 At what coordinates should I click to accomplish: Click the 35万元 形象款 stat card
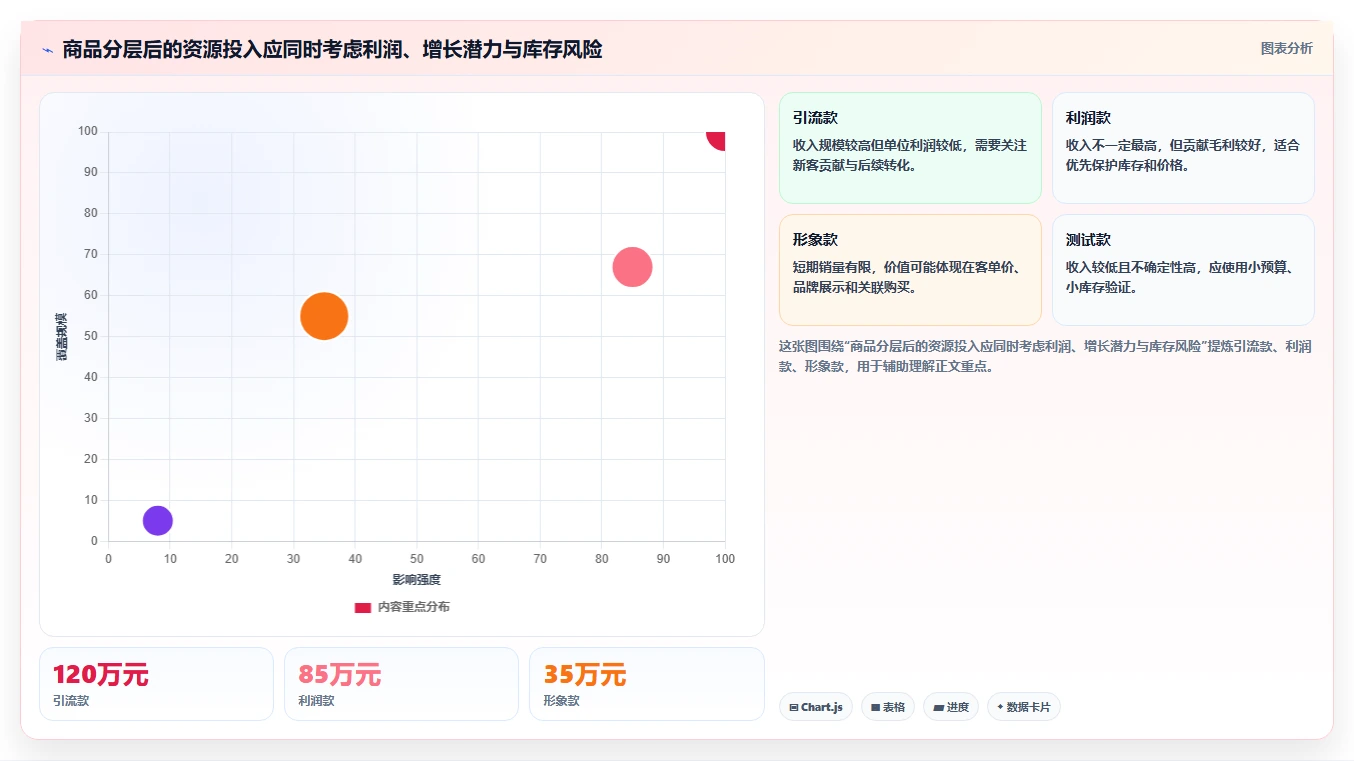(646, 684)
